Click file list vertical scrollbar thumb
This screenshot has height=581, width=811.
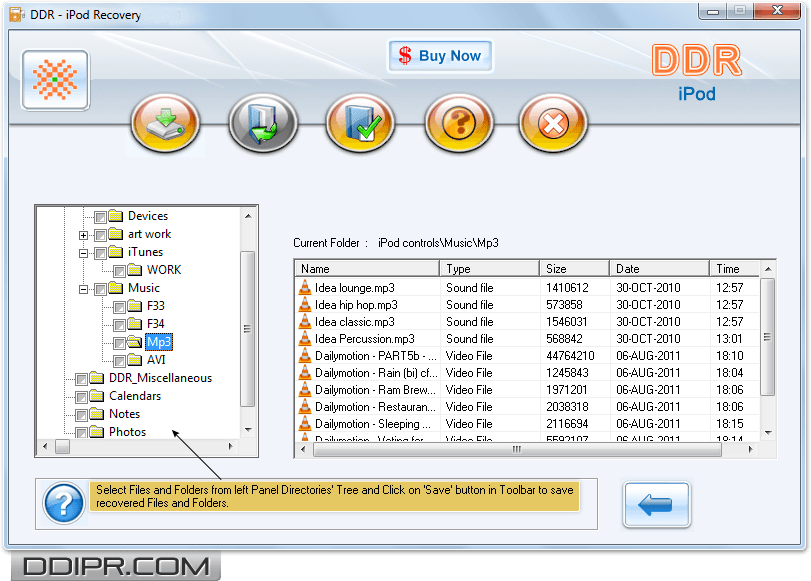(768, 337)
